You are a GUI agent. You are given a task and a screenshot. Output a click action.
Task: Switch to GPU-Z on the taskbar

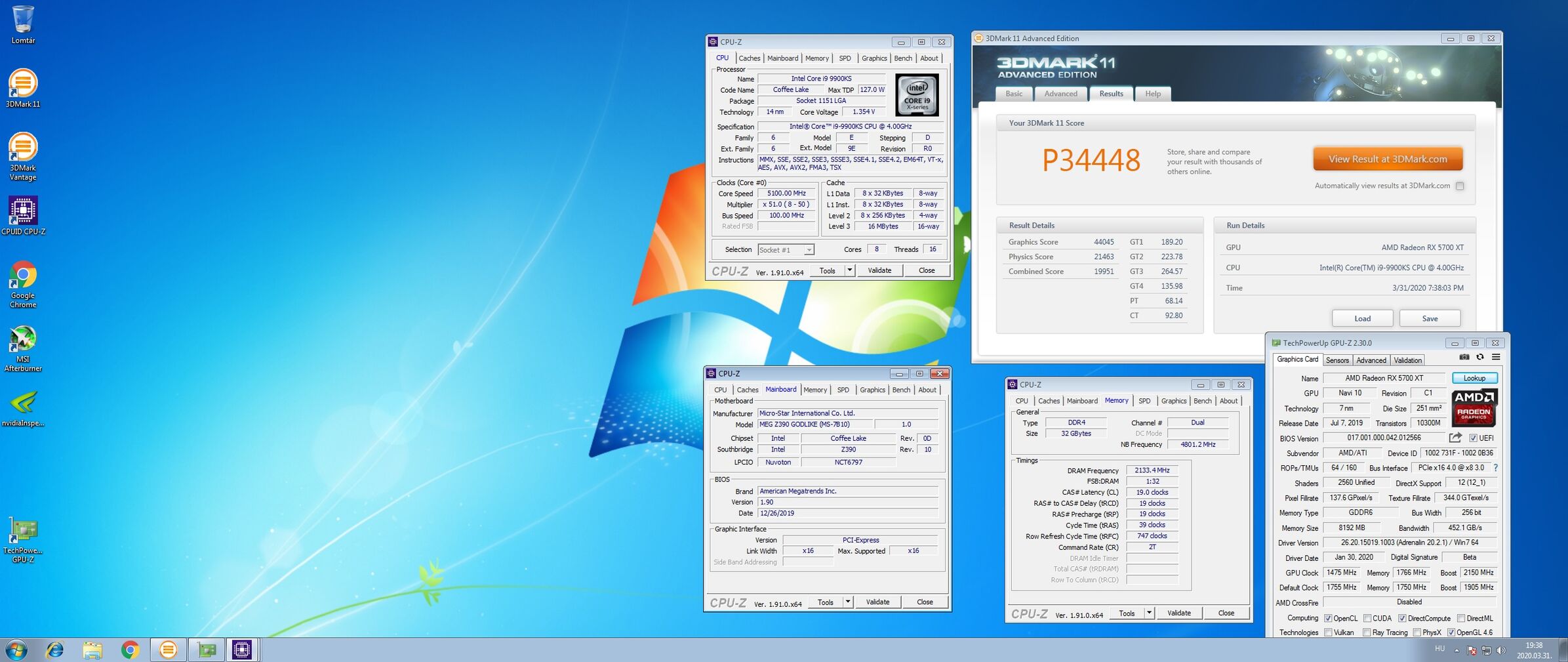tap(207, 650)
